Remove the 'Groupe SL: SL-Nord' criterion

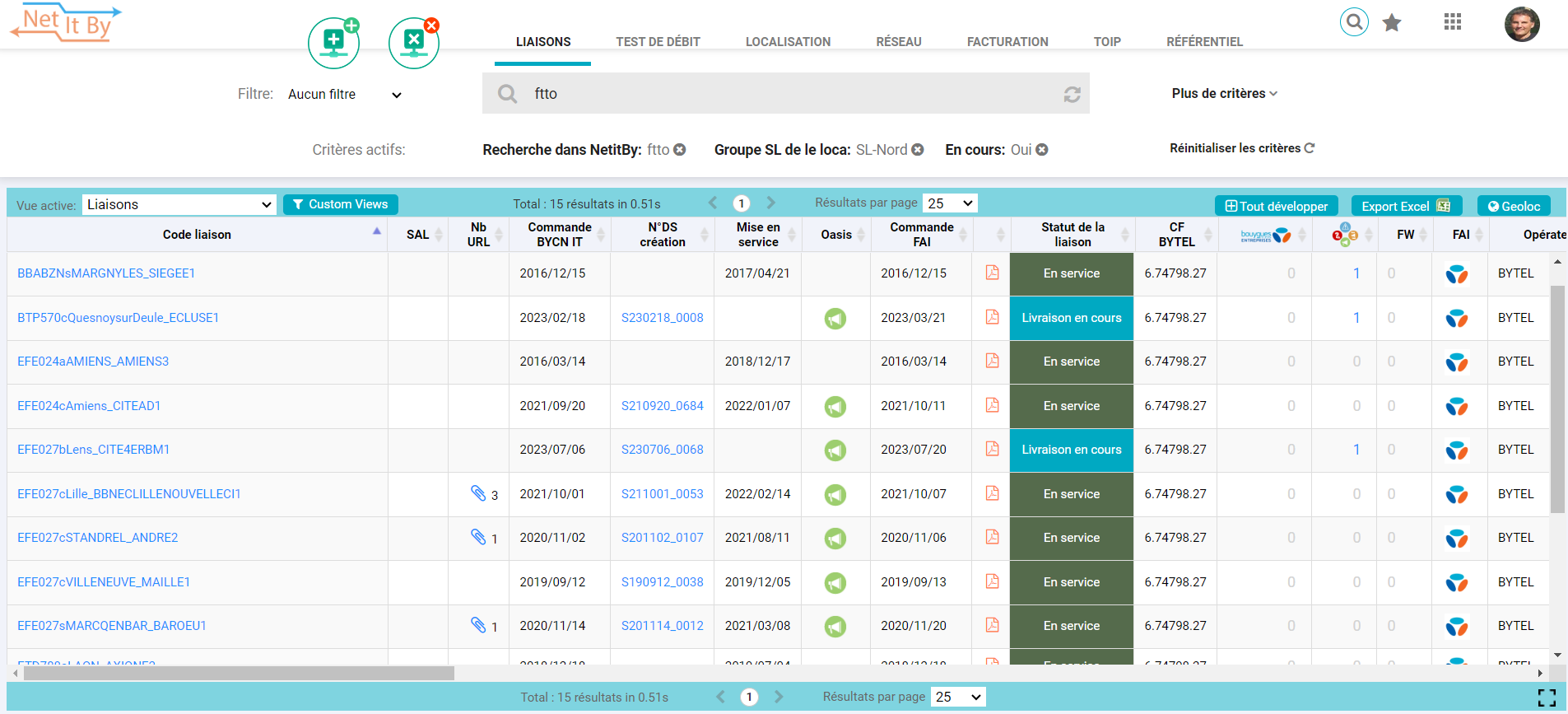coord(918,150)
